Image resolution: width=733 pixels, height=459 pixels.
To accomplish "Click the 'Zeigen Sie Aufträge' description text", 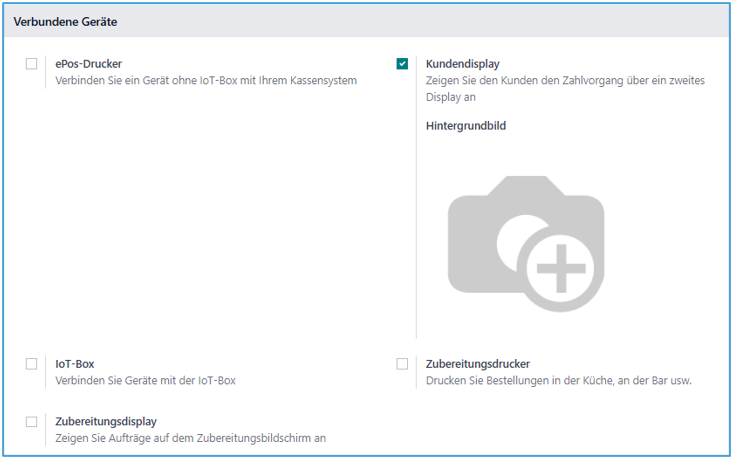I will (x=190, y=439).
